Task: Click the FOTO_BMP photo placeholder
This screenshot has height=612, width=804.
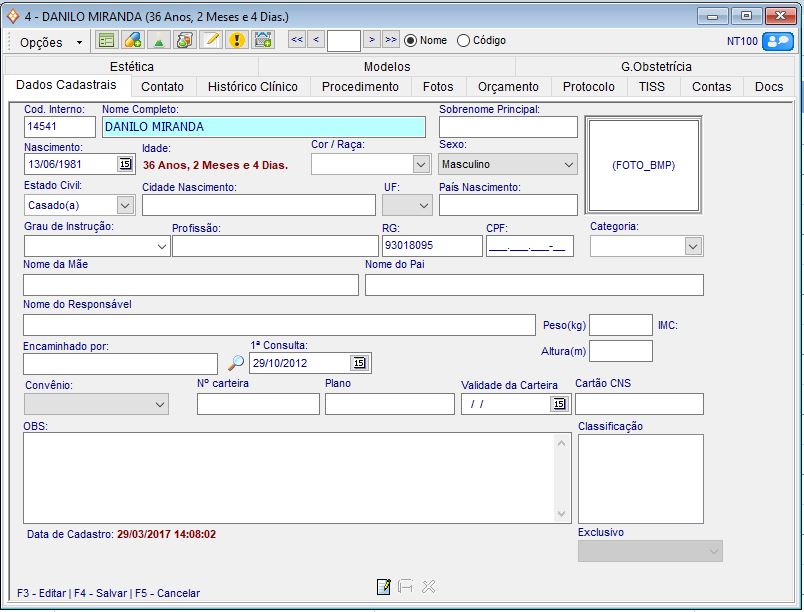Action: pos(643,165)
